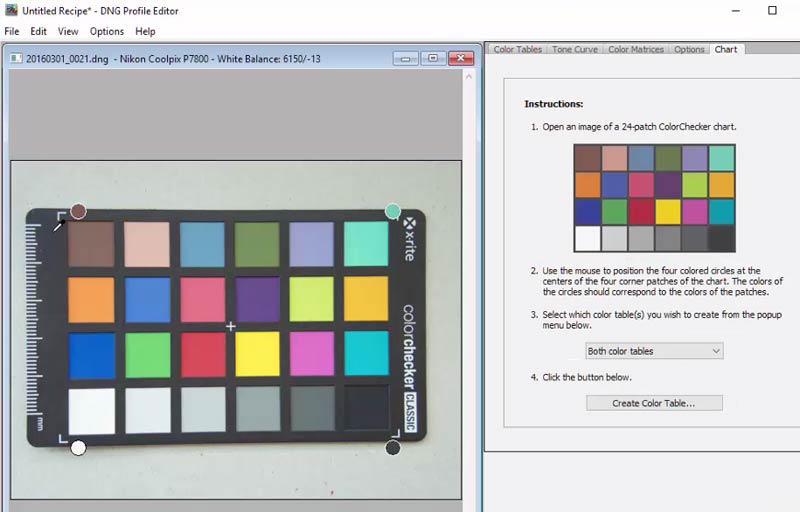Click the purple patch in the photo

click(x=258, y=299)
